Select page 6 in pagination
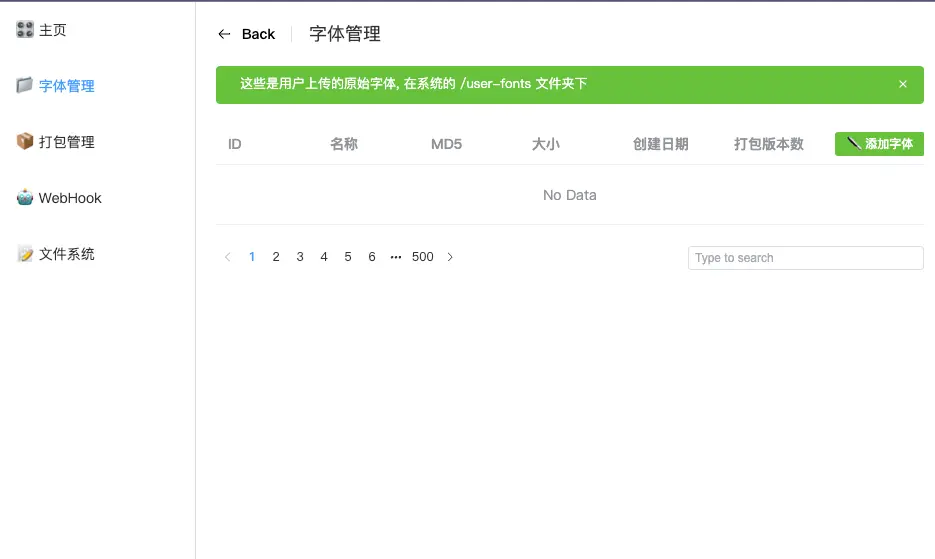Viewport: 935px width, 559px height. pos(372,257)
